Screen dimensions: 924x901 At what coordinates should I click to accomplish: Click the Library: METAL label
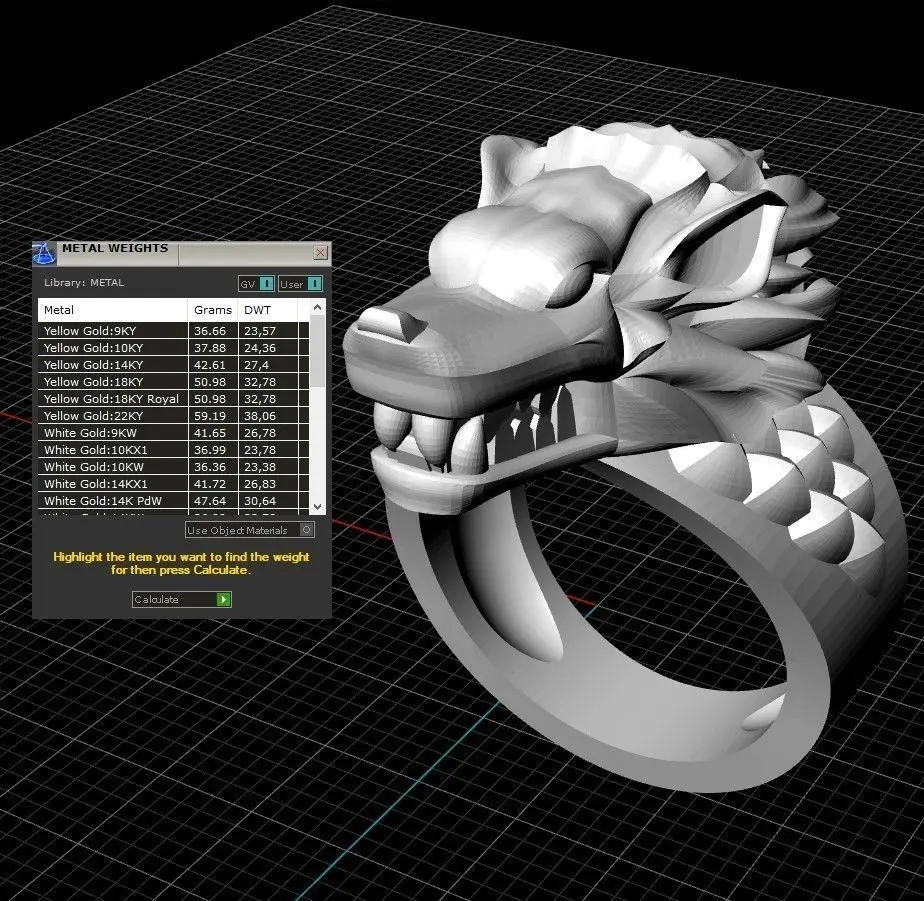(84, 283)
